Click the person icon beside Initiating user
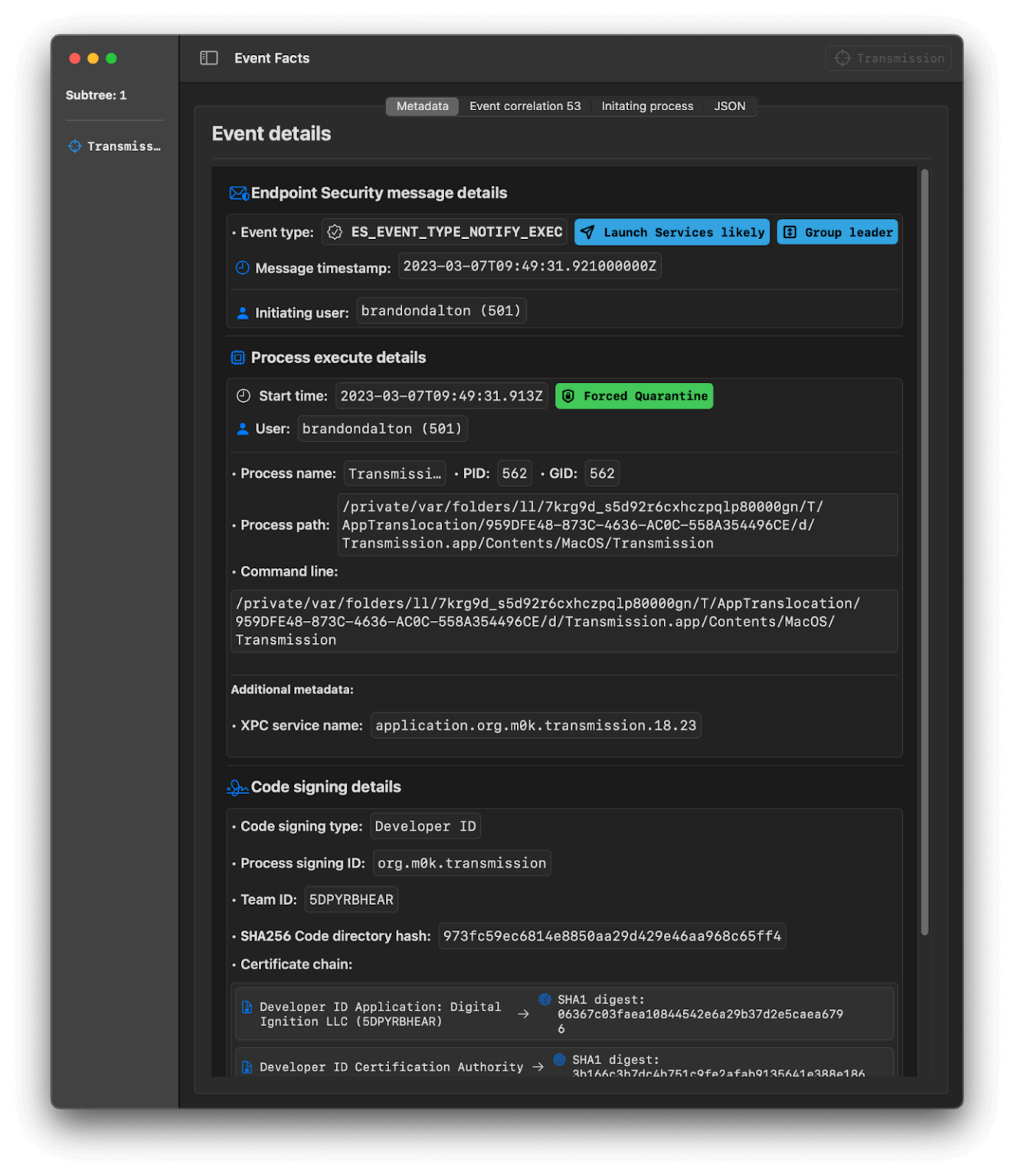This screenshot has height=1176, width=1014. pyautogui.click(x=243, y=312)
